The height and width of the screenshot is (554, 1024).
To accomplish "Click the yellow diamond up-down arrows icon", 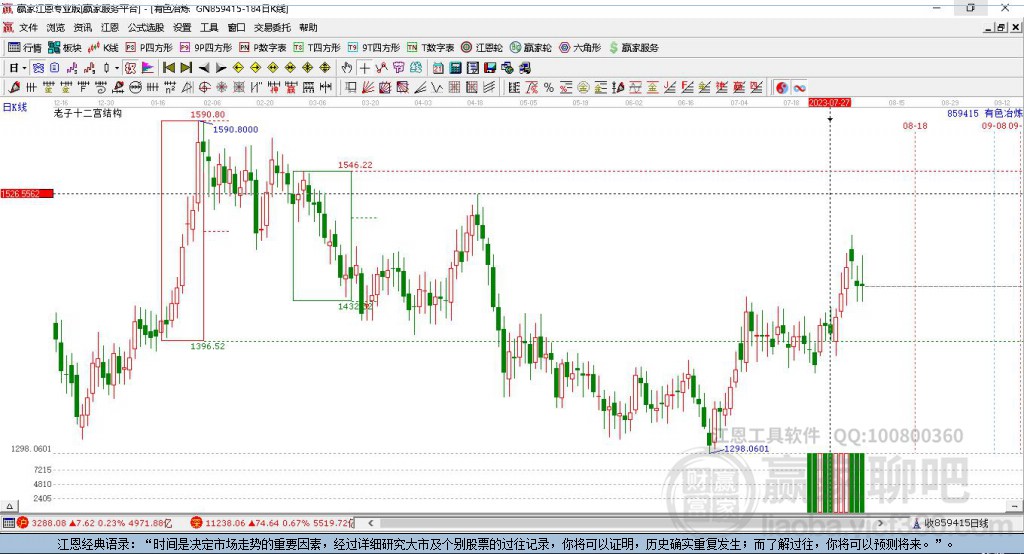I will pos(325,68).
